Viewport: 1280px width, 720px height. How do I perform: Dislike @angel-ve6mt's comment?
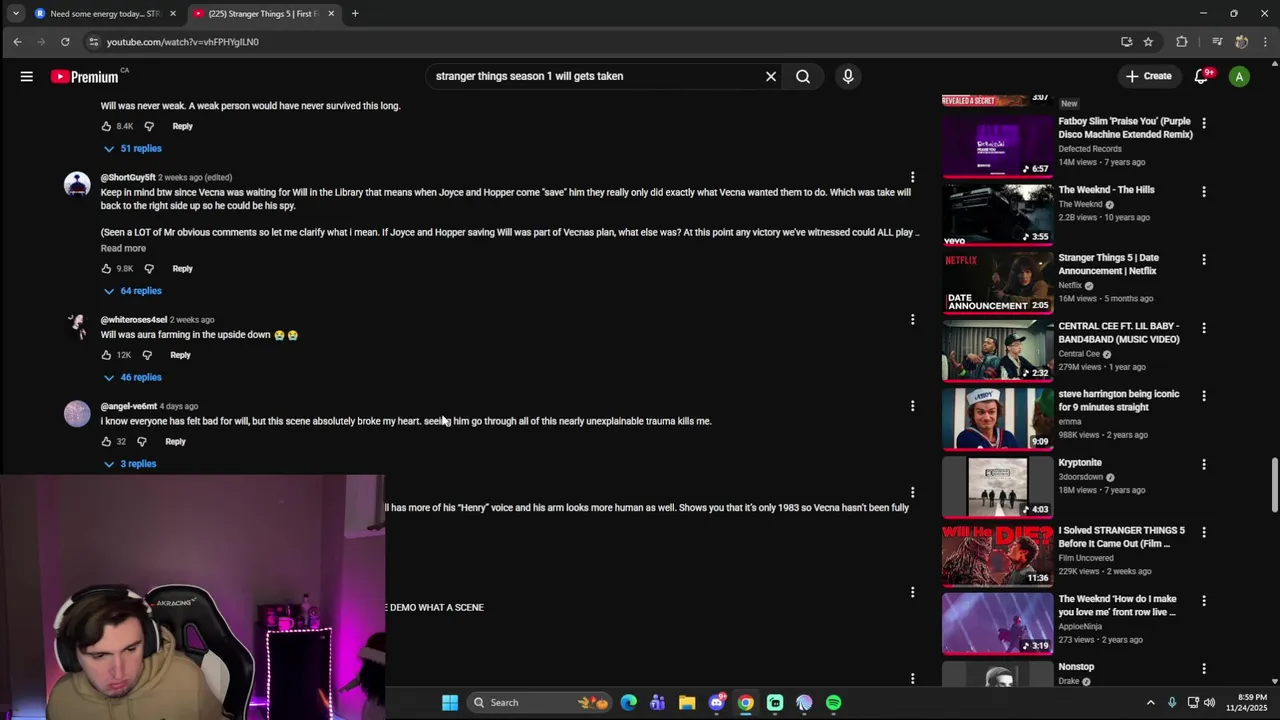(142, 441)
